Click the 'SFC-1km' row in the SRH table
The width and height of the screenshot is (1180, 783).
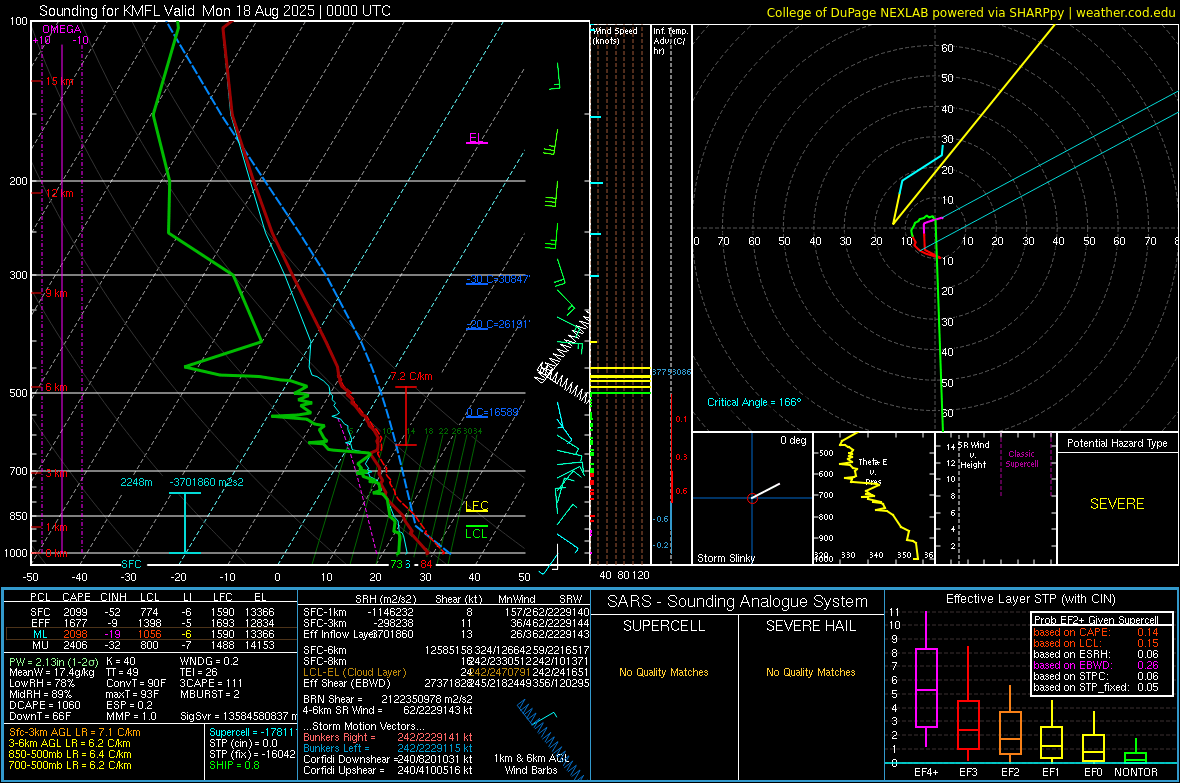coord(444,612)
